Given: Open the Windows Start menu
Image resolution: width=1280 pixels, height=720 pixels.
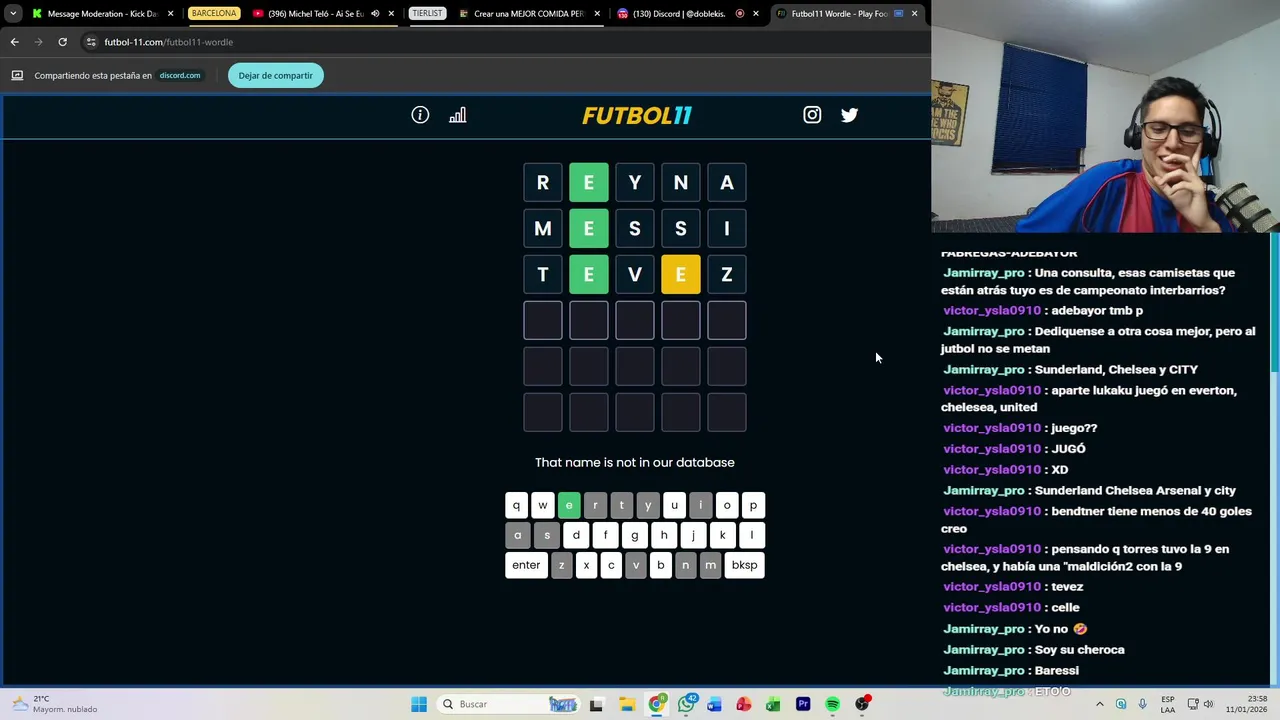Looking at the screenshot, I should coord(419,704).
